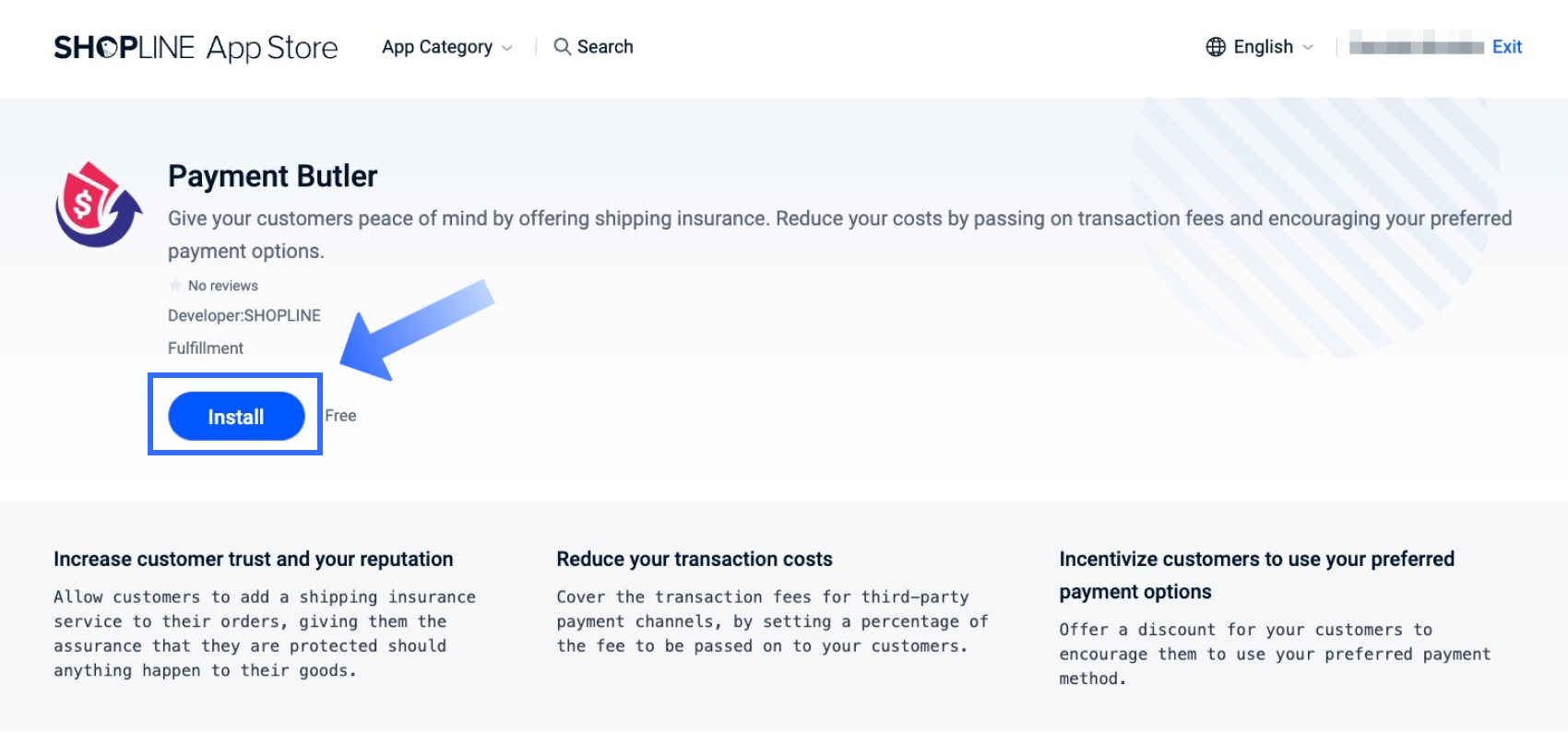Click the "Increase customer trust" heading
The image size is (1568, 732).
click(x=254, y=559)
